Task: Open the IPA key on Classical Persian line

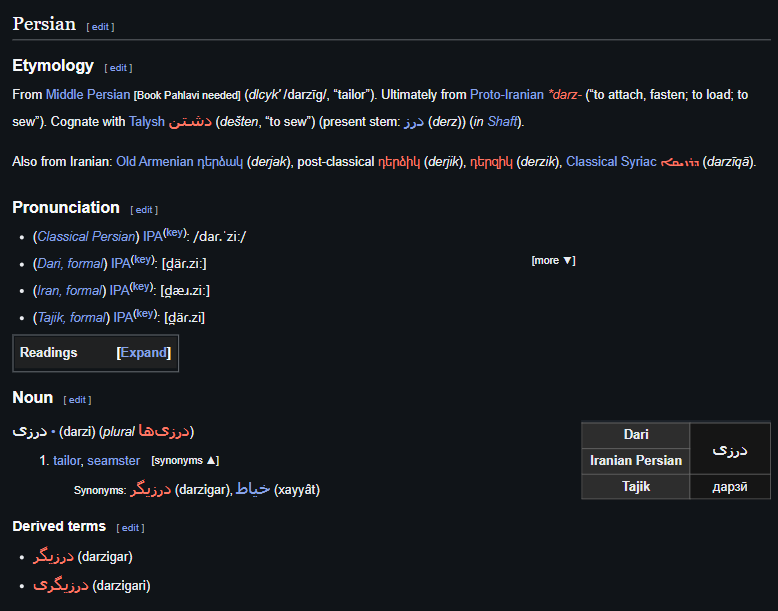Action: (x=175, y=232)
